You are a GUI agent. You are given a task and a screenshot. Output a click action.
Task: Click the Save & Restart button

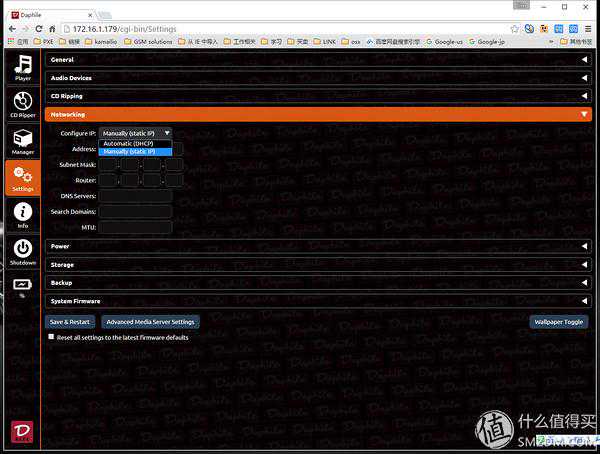70,322
